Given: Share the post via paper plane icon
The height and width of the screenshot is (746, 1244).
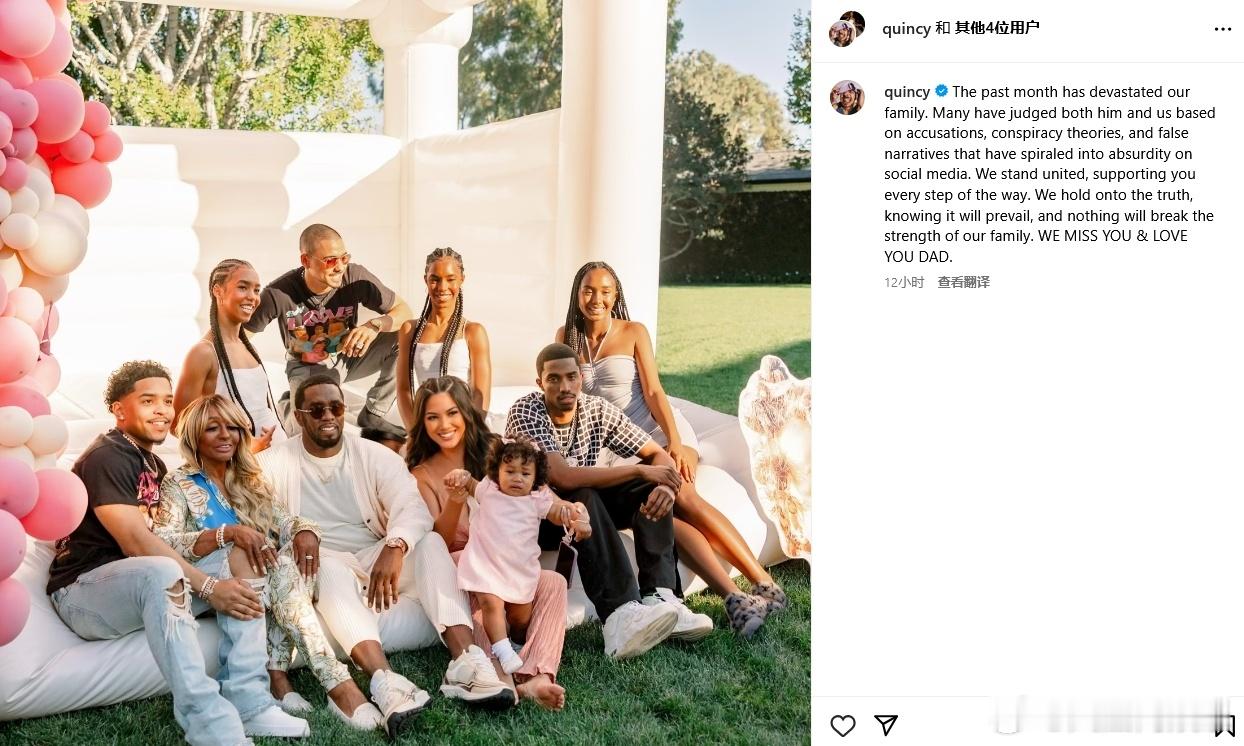Looking at the screenshot, I should pos(886,725).
